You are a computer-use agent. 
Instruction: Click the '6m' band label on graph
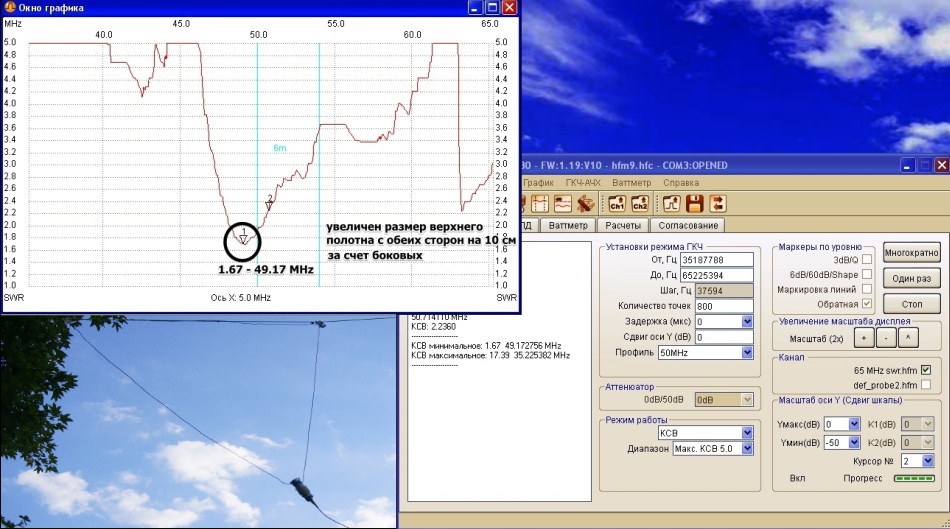coord(279,148)
